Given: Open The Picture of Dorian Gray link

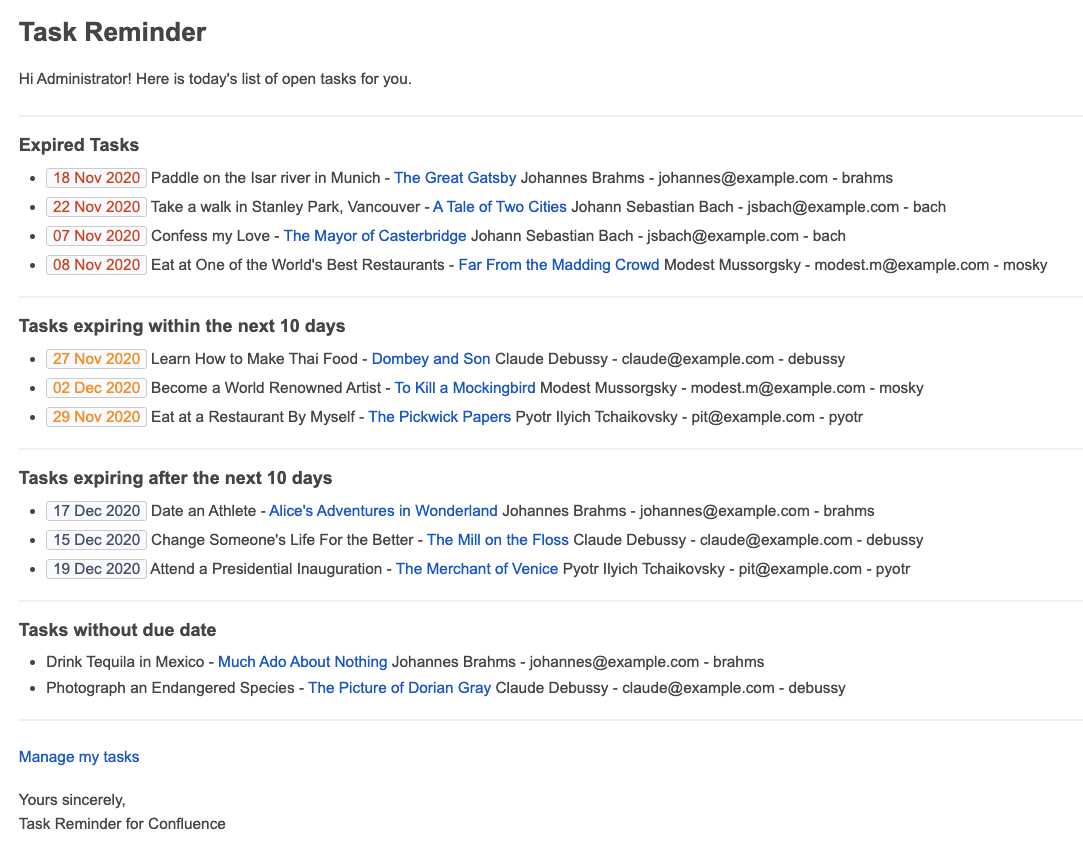Looking at the screenshot, I should (x=399, y=688).
